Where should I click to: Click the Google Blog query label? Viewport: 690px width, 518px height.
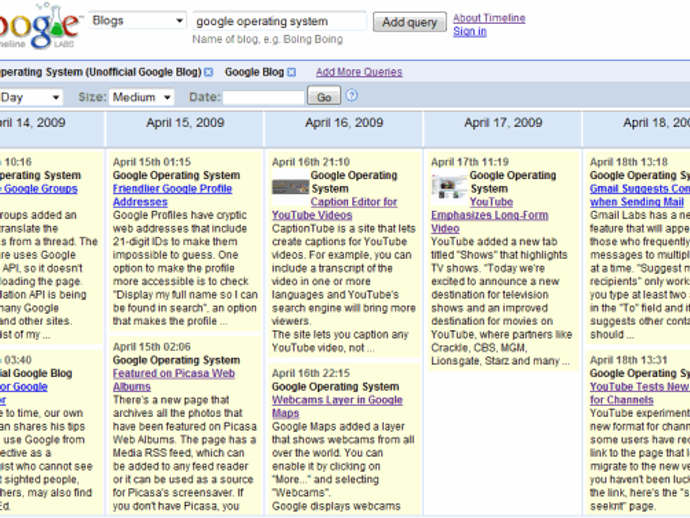click(x=254, y=72)
